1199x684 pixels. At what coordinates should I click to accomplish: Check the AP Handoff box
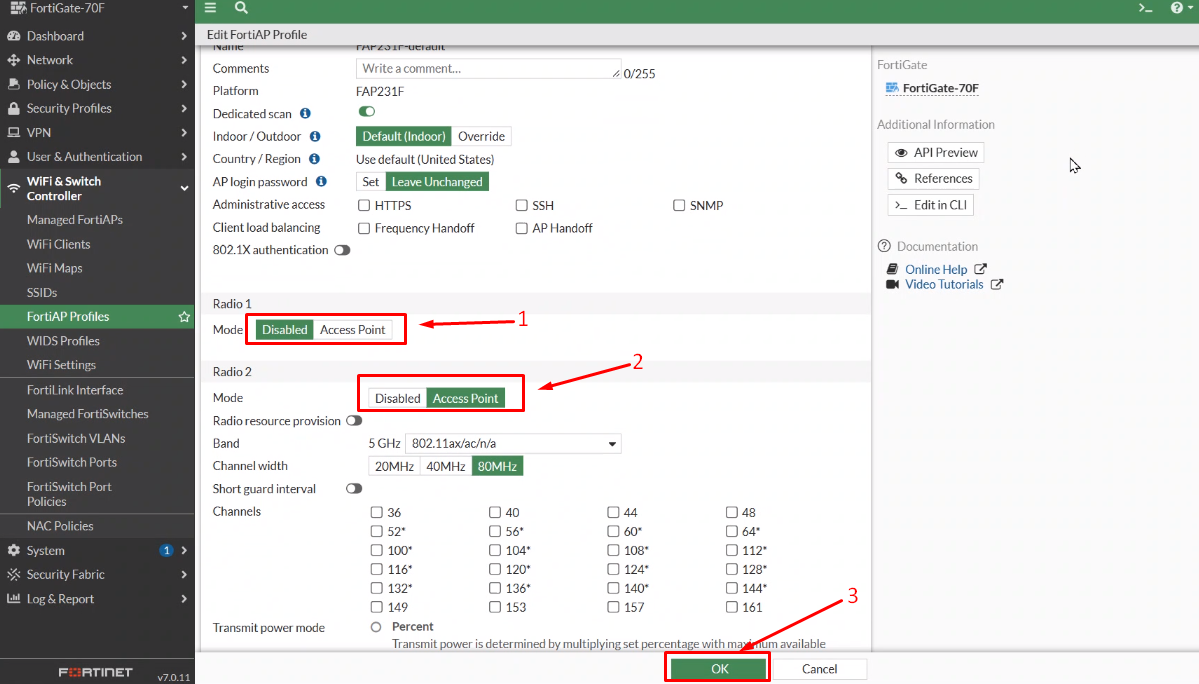(x=522, y=228)
